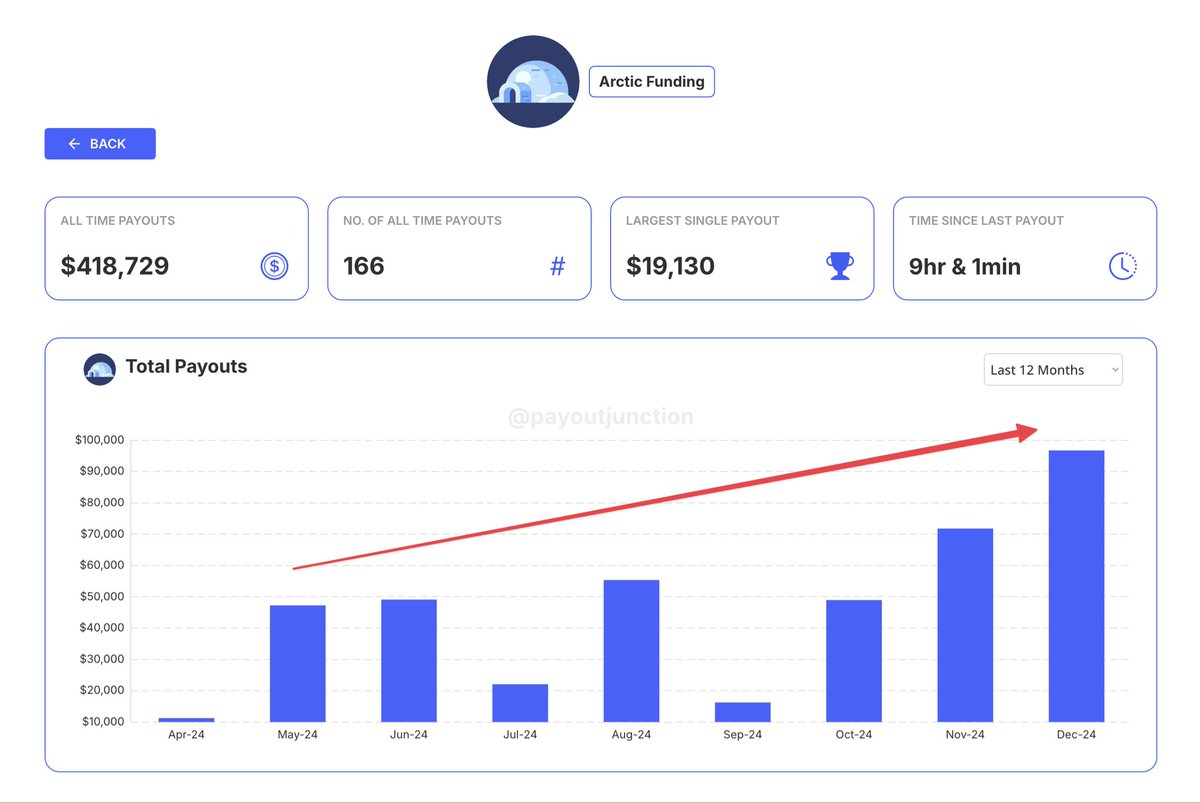Viewport: 1200px width, 803px height.
Task: Click the $100,000 y-axis label
Action: [99, 440]
